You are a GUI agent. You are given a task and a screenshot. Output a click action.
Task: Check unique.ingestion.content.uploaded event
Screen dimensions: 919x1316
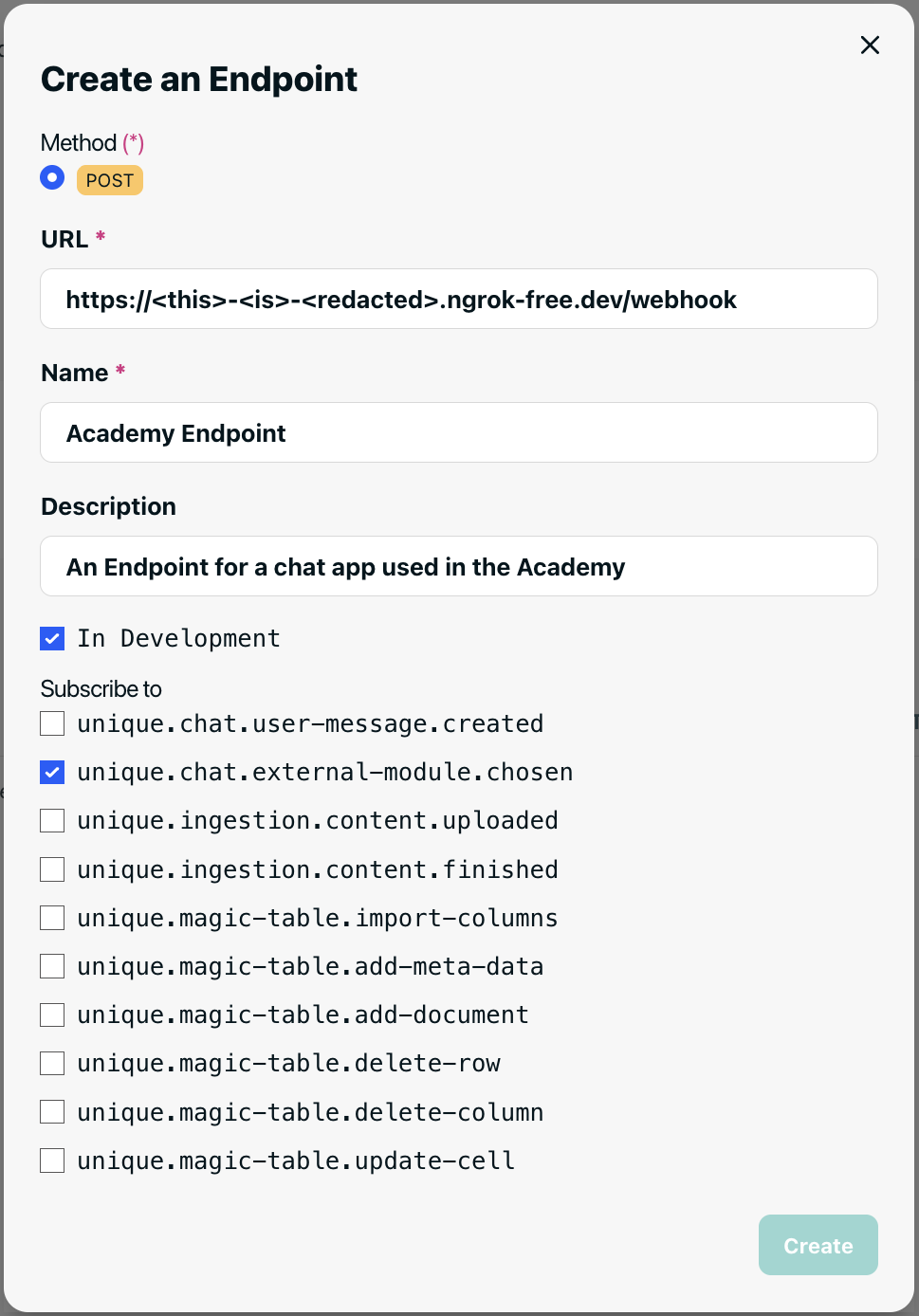pos(52,821)
